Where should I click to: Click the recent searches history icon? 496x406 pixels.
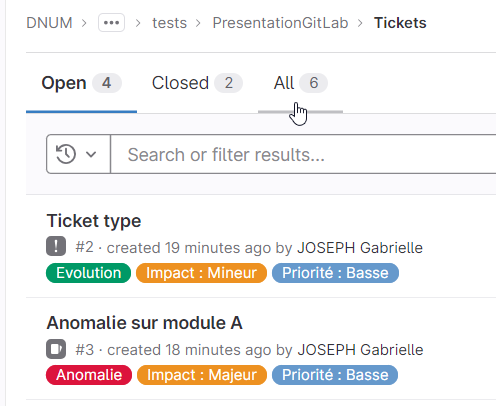[x=66, y=154]
